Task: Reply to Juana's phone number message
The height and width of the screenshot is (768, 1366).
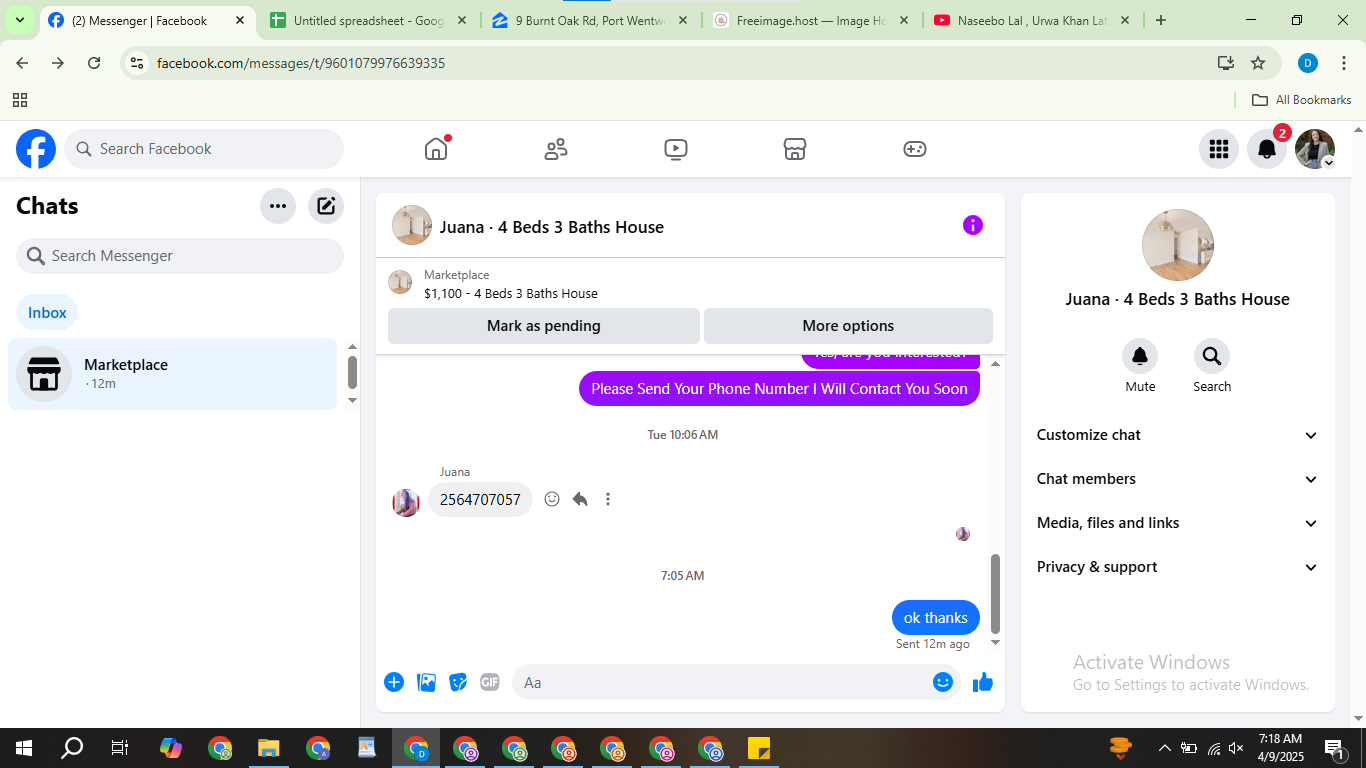Action: (x=580, y=499)
